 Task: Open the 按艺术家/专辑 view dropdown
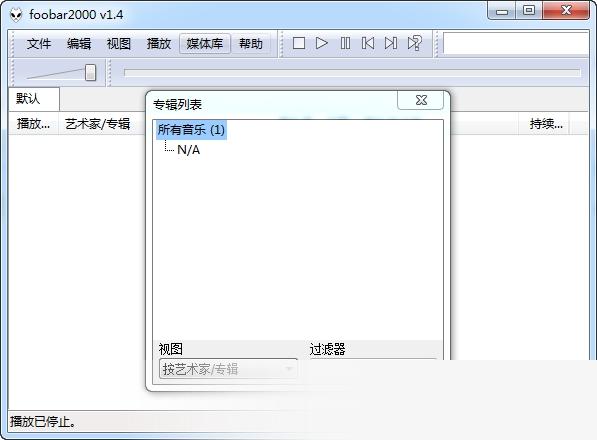coord(228,369)
